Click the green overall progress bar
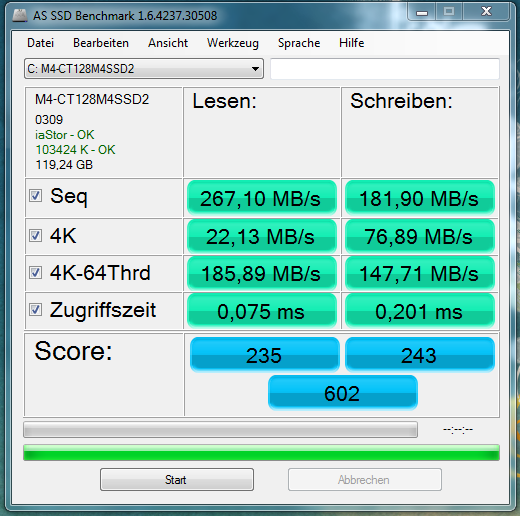Viewport: 520px width, 516px height. click(261, 453)
